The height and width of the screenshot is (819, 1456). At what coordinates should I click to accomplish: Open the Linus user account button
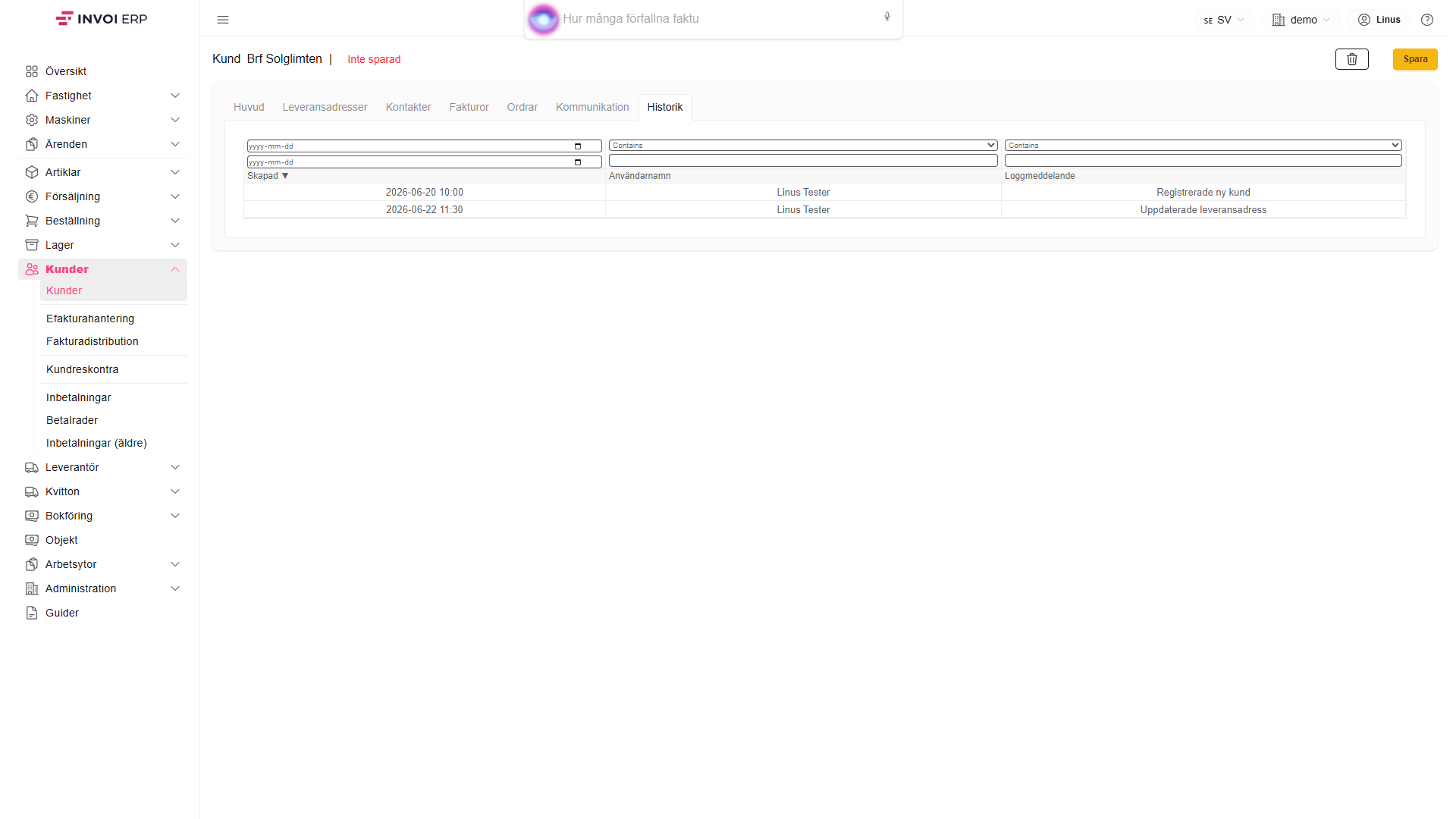(1379, 20)
